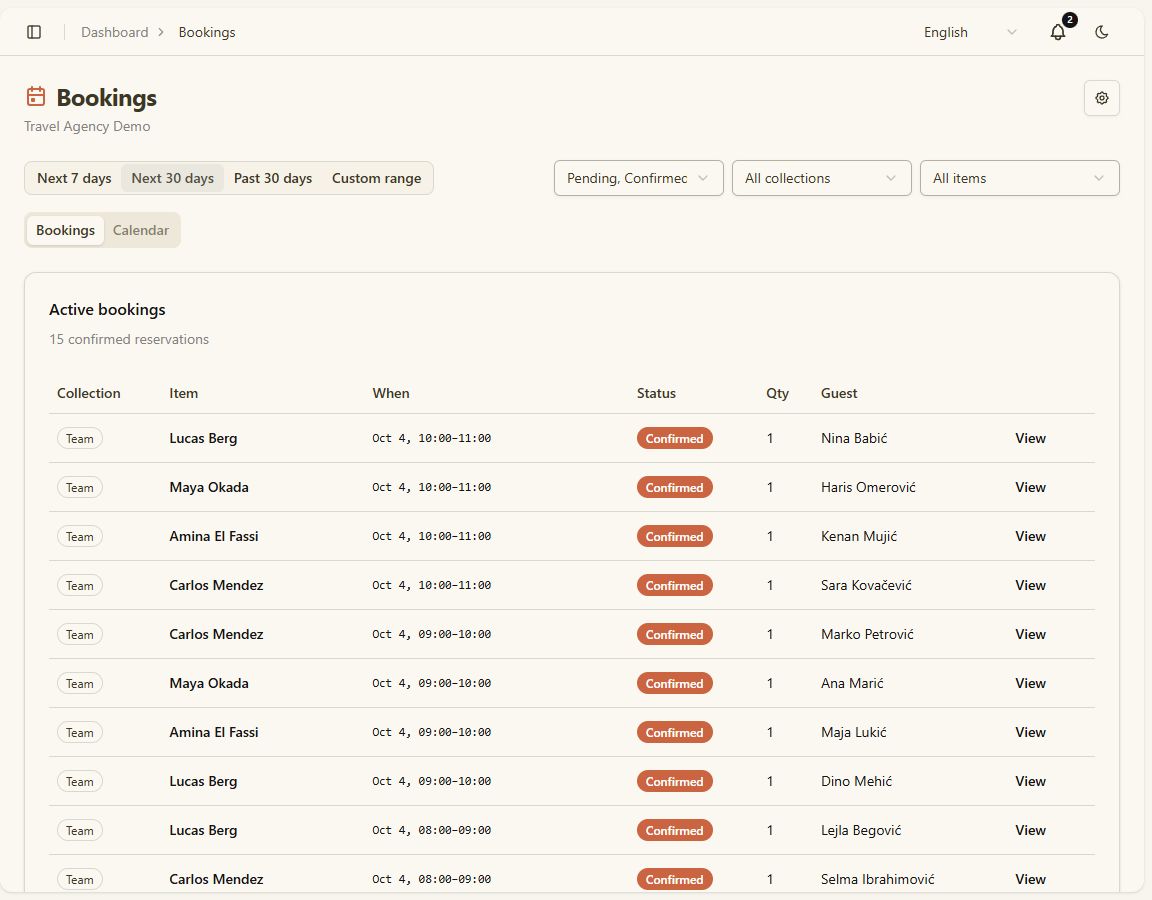Screen dimensions: 1152x900
Task: Expand the All collections filter
Action: pyautogui.click(x=821, y=178)
